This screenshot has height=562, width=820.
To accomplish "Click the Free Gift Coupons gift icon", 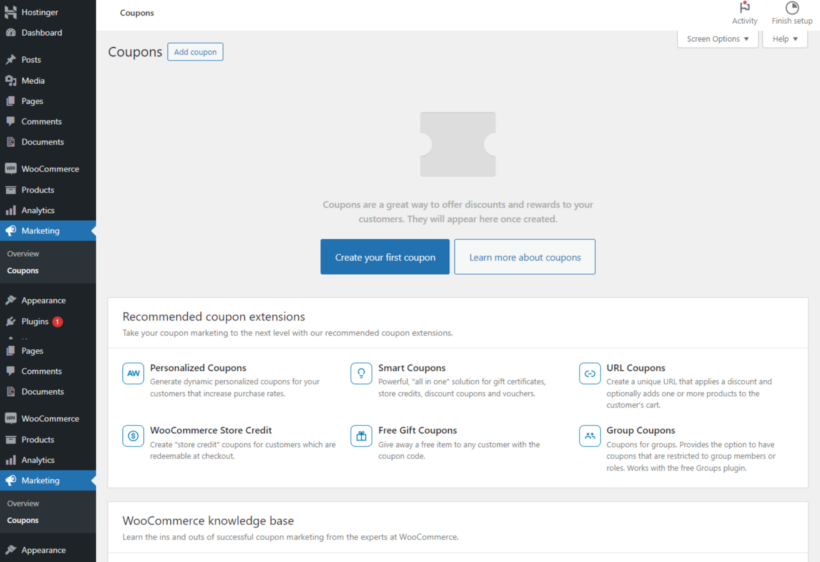I will [361, 436].
